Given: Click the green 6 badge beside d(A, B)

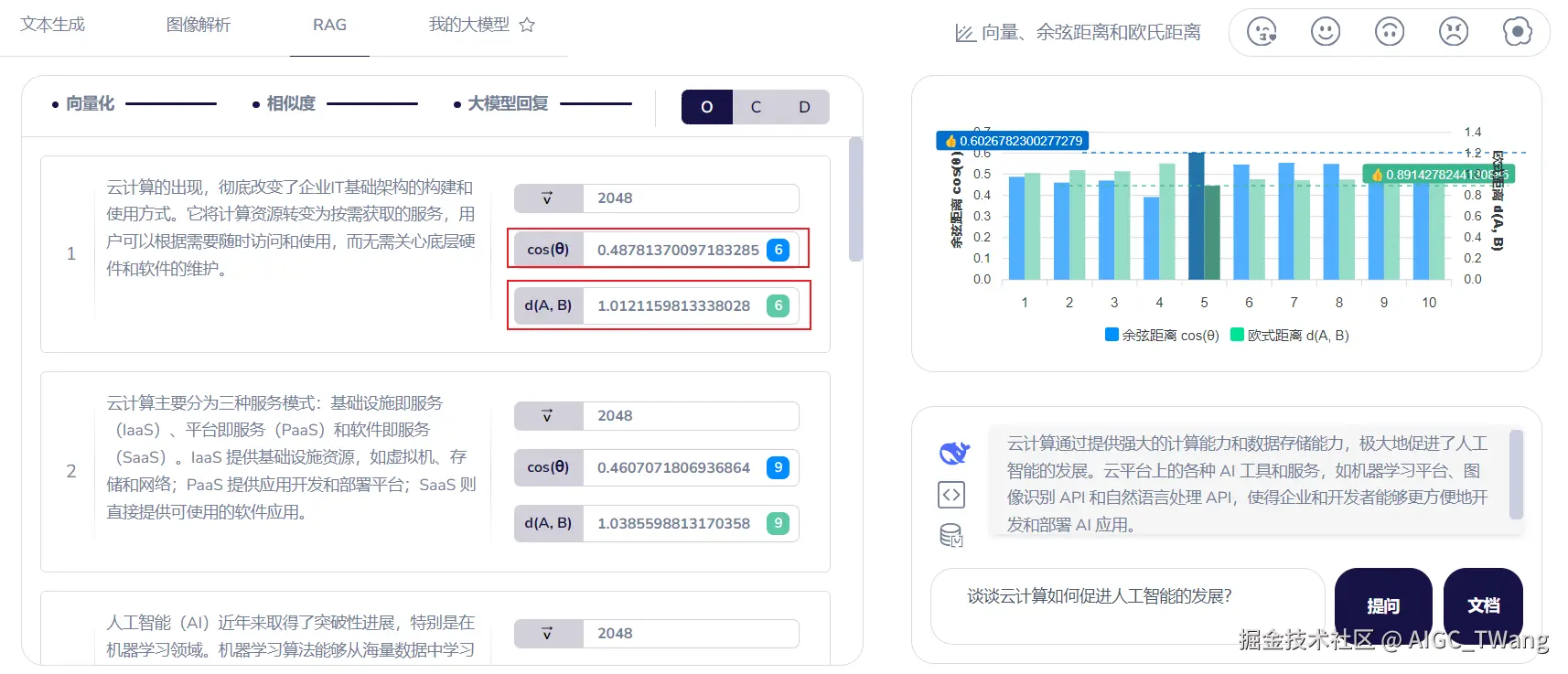Looking at the screenshot, I should pos(779,305).
